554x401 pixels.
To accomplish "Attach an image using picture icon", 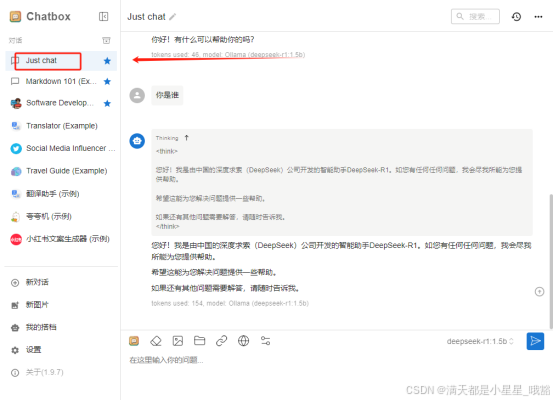I will coord(178,341).
